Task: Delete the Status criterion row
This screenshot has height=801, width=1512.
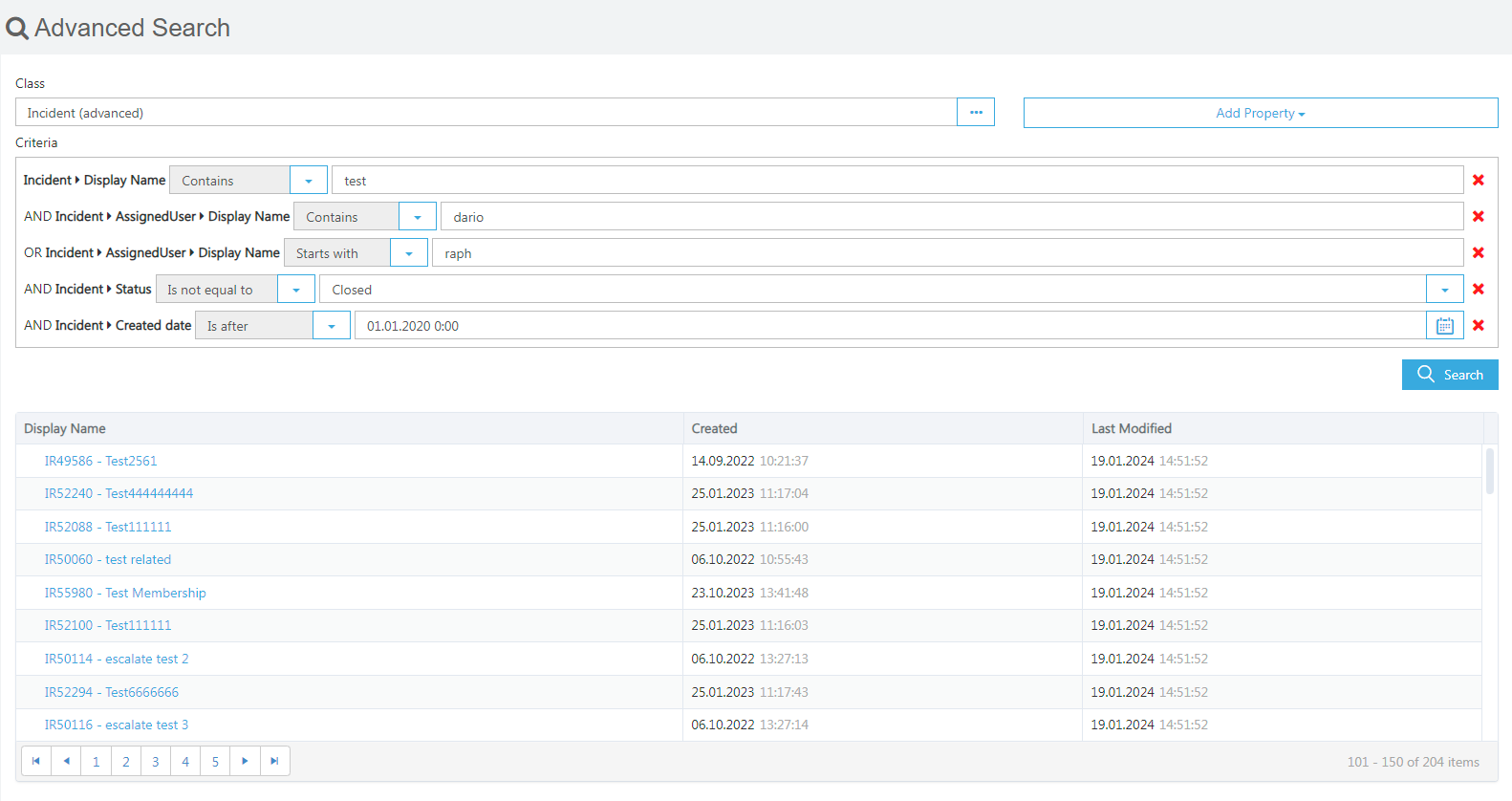Action: (1478, 290)
